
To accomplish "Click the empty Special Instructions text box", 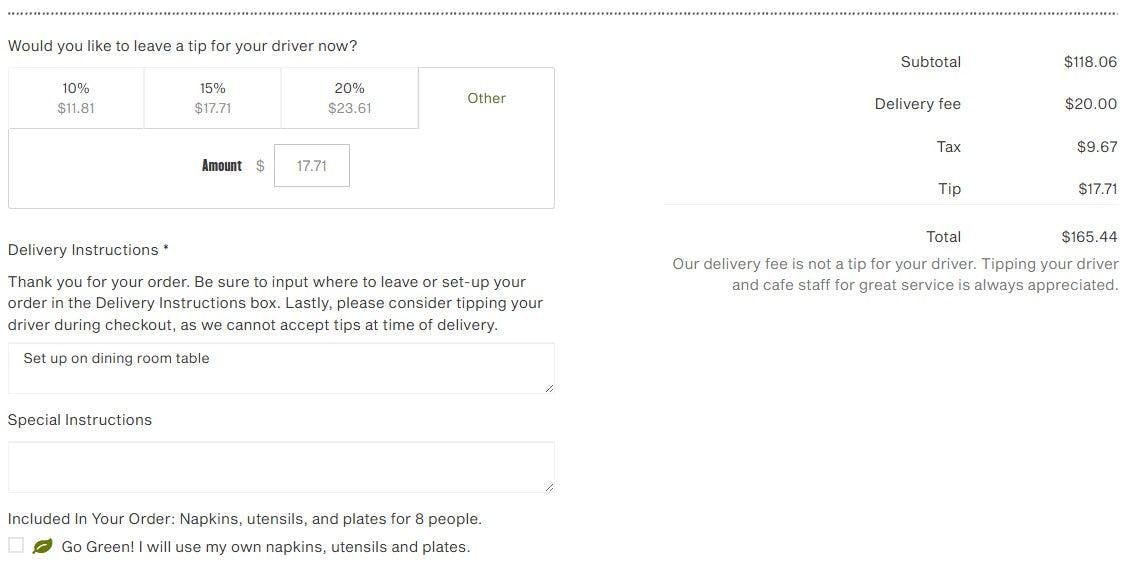I will click(280, 467).
